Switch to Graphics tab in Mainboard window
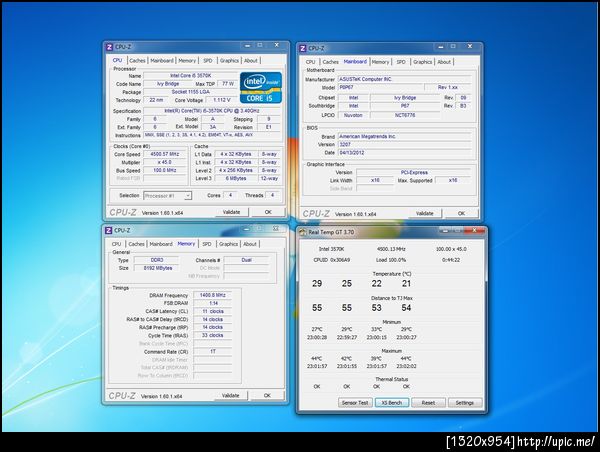This screenshot has width=600, height=452. (423, 62)
